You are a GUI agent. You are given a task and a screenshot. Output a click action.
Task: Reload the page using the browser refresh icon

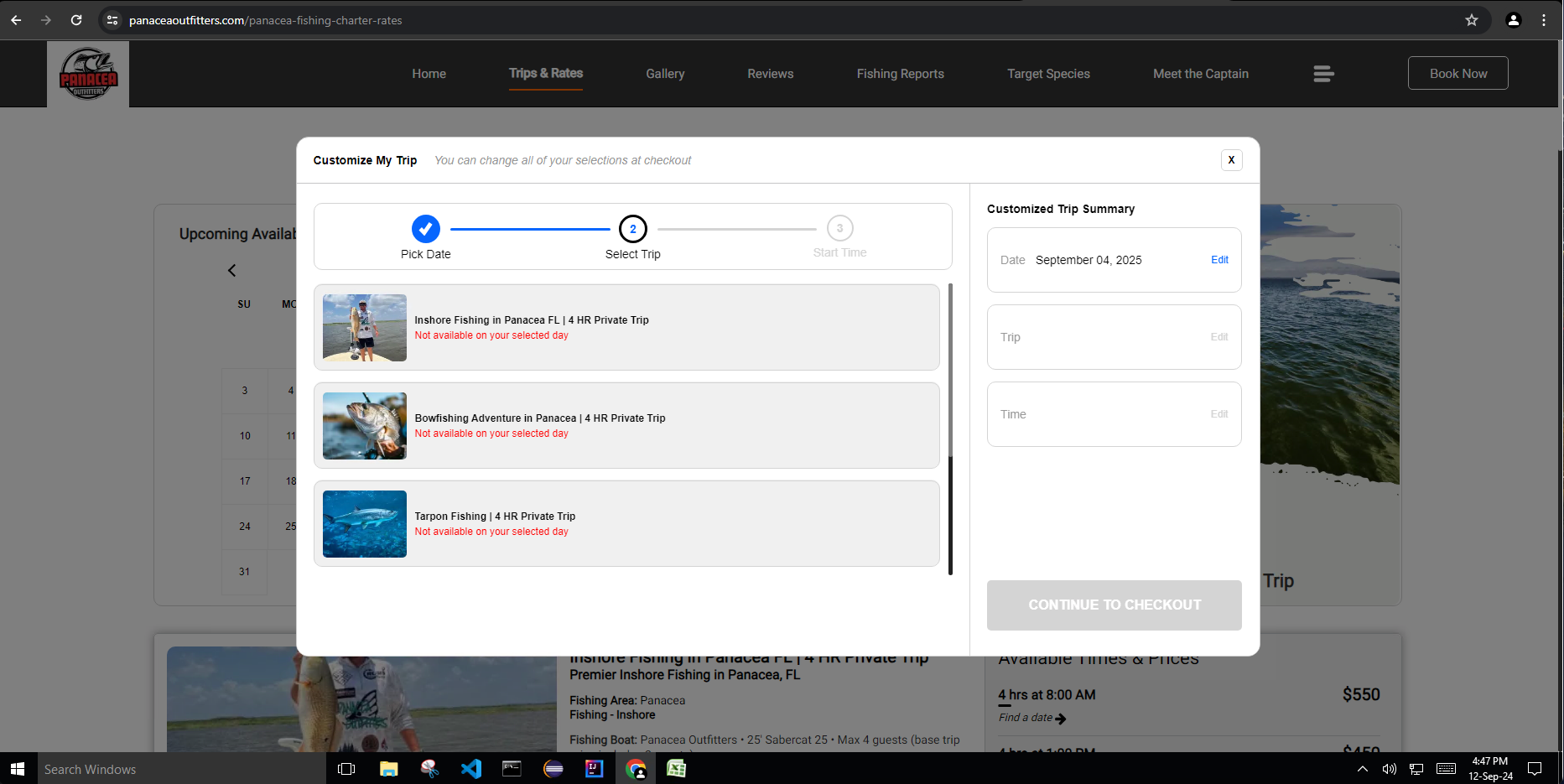tap(76, 20)
